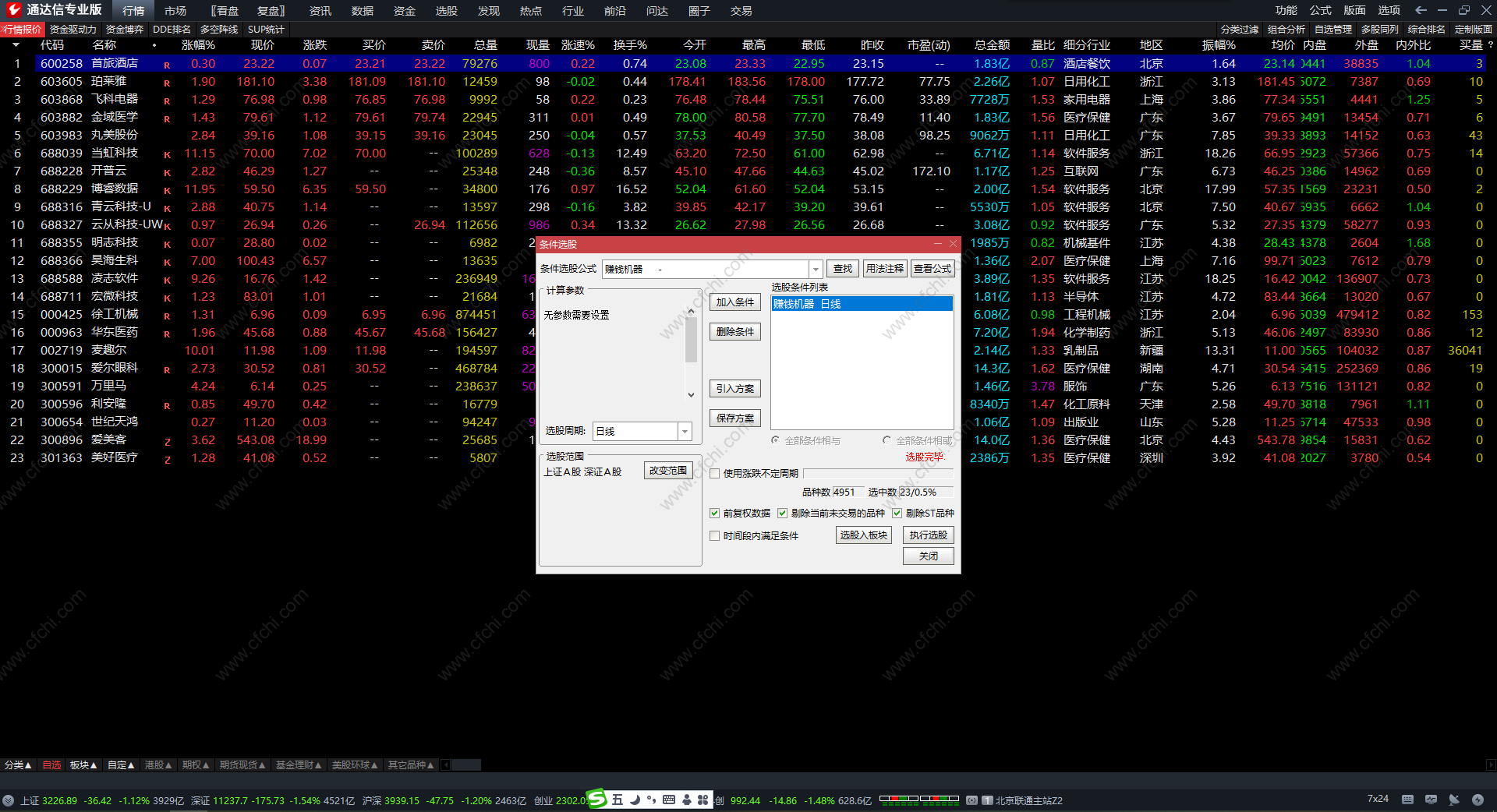This screenshot has width=1497, height=812.
Task: Click the back arrow in title bar
Action: (x=1421, y=10)
